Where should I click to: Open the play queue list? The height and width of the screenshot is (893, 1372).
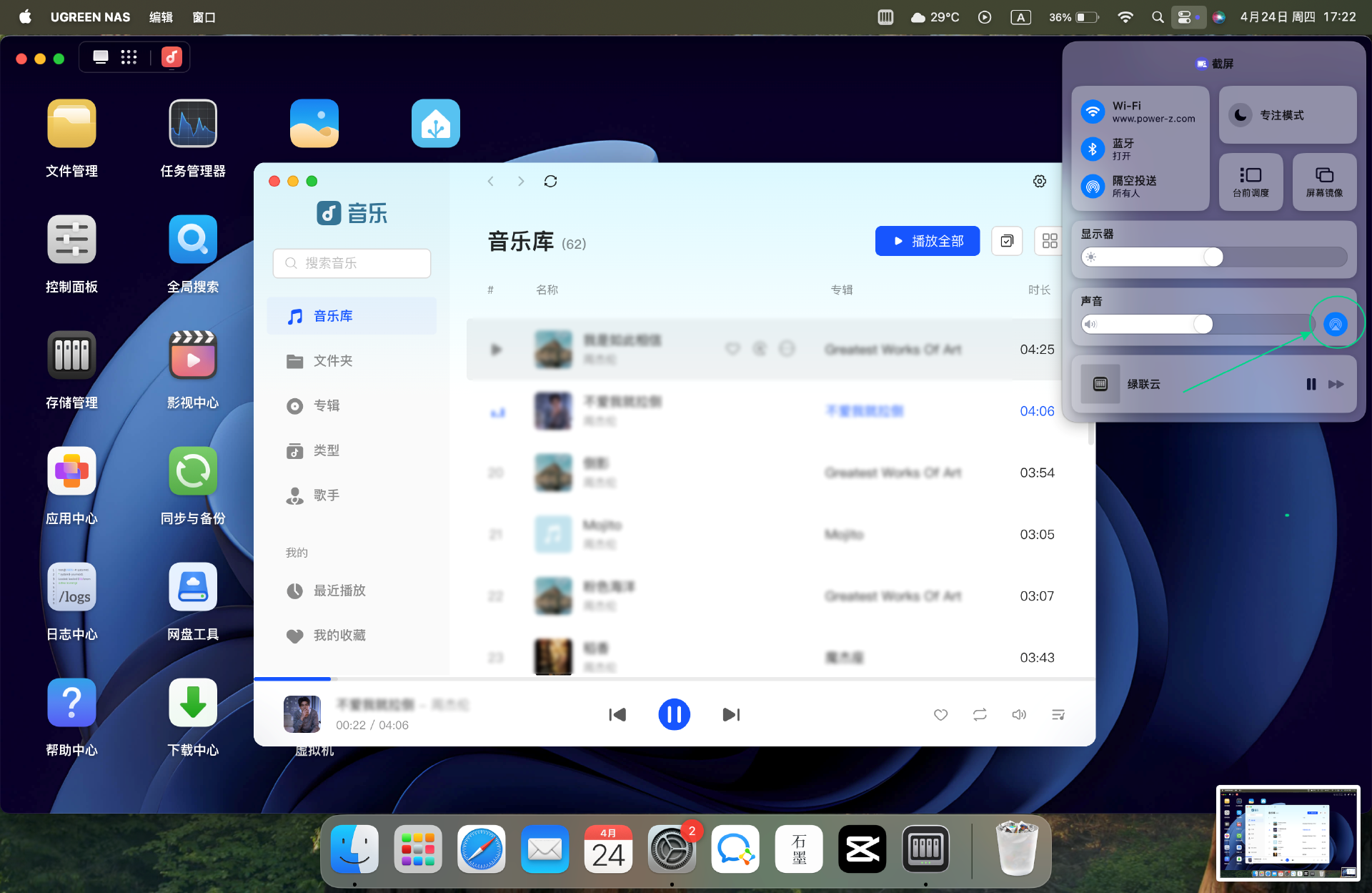pyautogui.click(x=1058, y=715)
